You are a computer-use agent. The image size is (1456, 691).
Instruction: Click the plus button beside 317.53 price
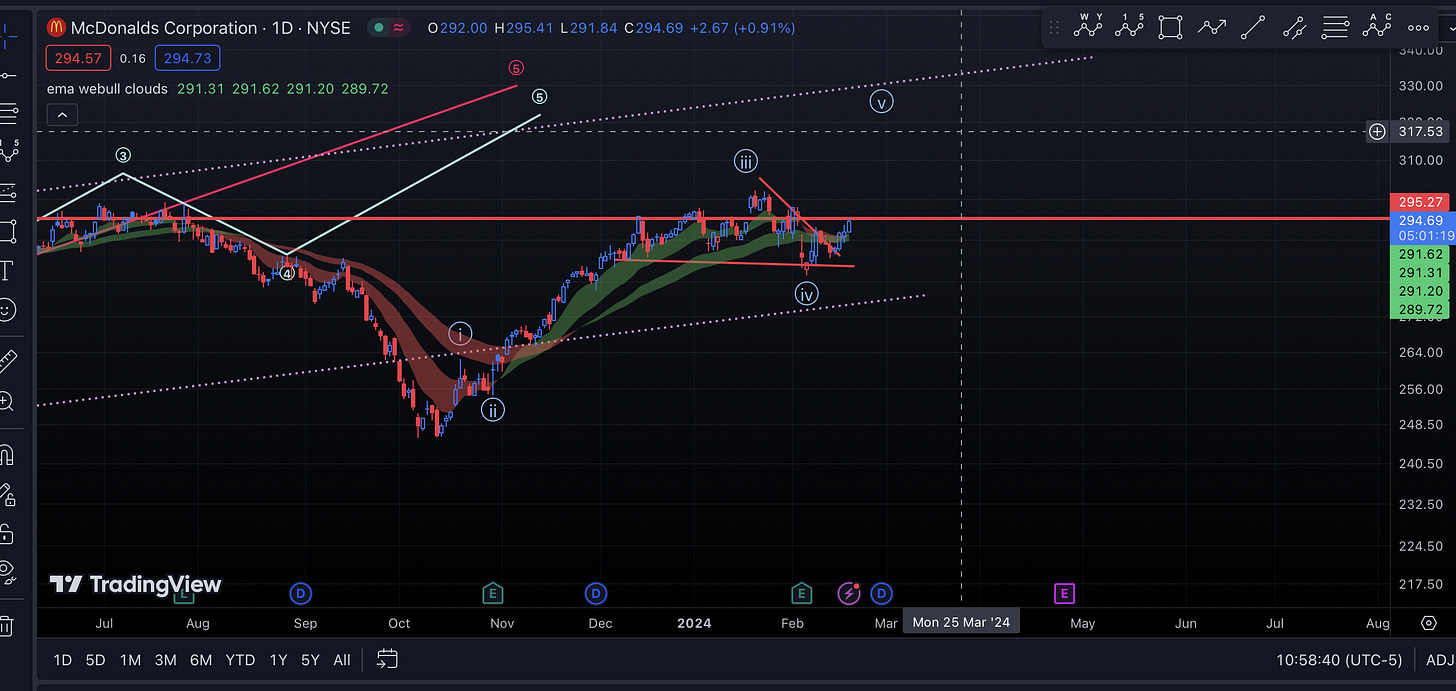[x=1377, y=131]
